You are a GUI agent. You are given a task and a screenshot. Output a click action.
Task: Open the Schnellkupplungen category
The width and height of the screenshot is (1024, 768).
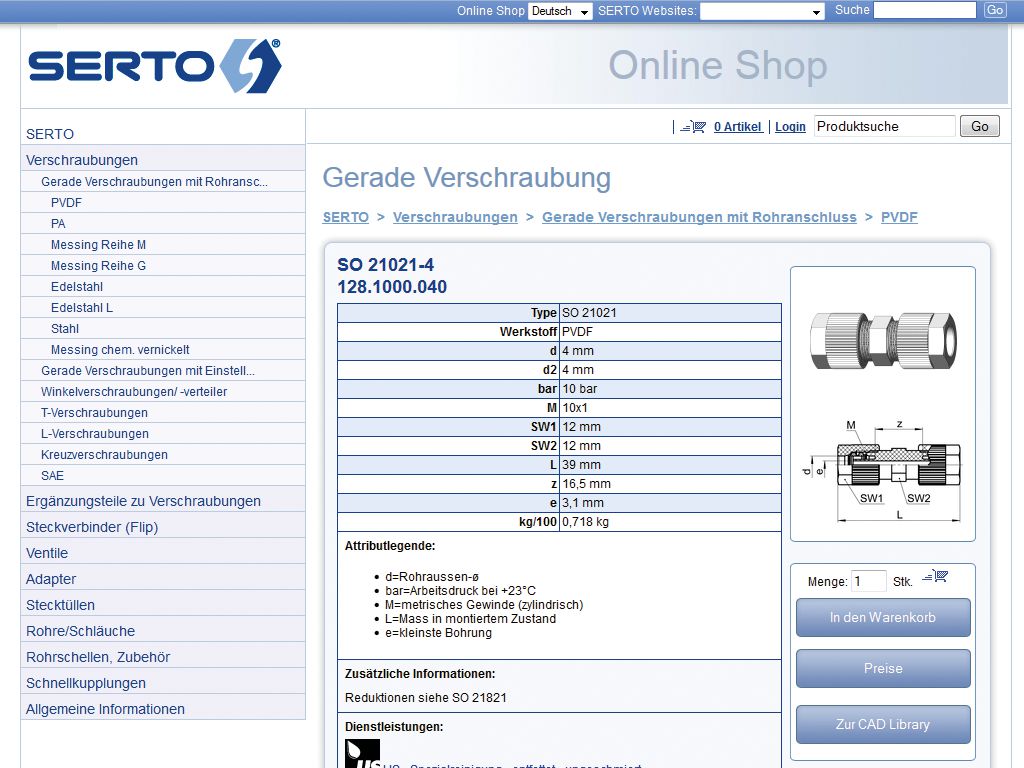coord(86,683)
